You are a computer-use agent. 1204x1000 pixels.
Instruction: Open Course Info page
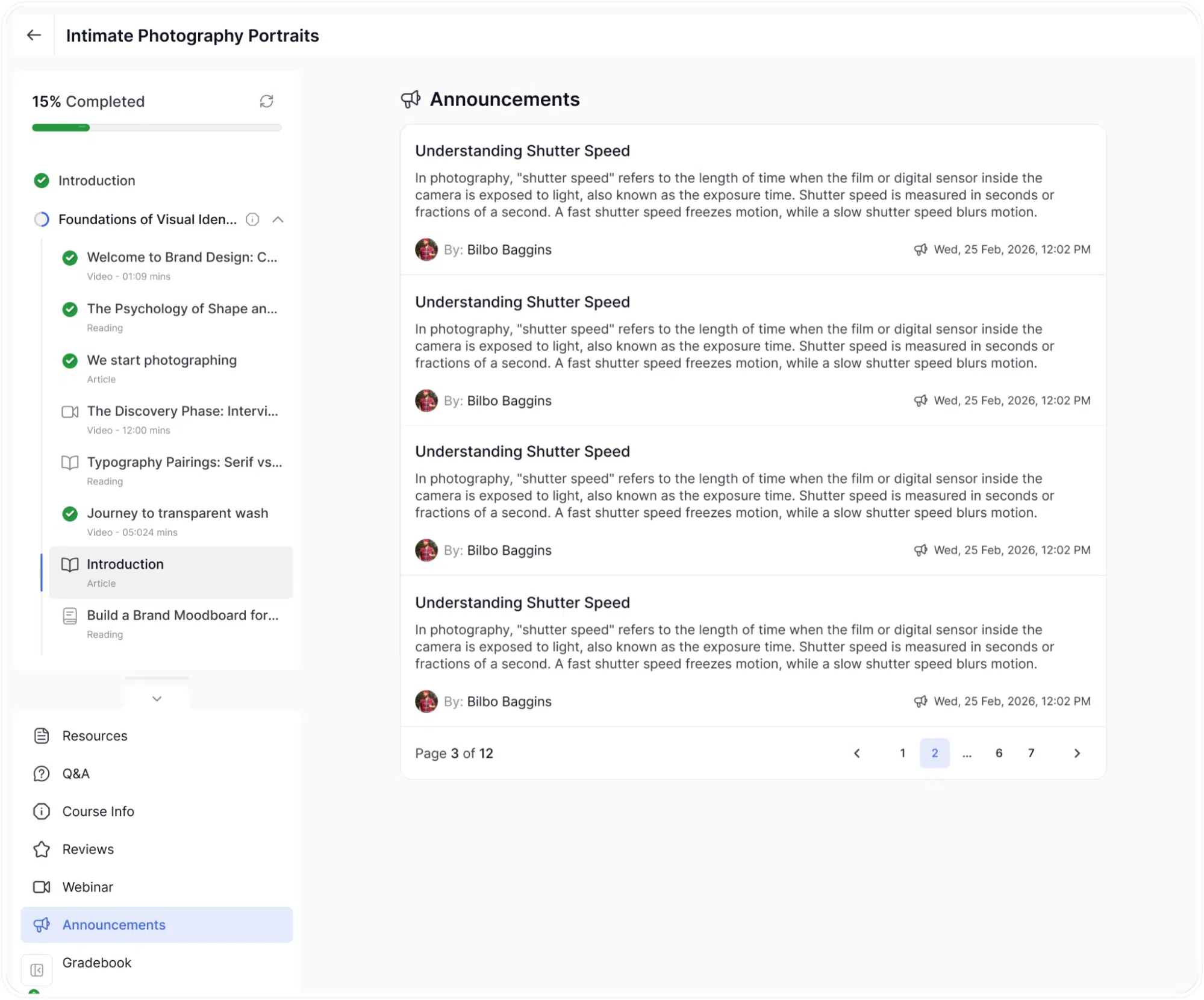[98, 812]
